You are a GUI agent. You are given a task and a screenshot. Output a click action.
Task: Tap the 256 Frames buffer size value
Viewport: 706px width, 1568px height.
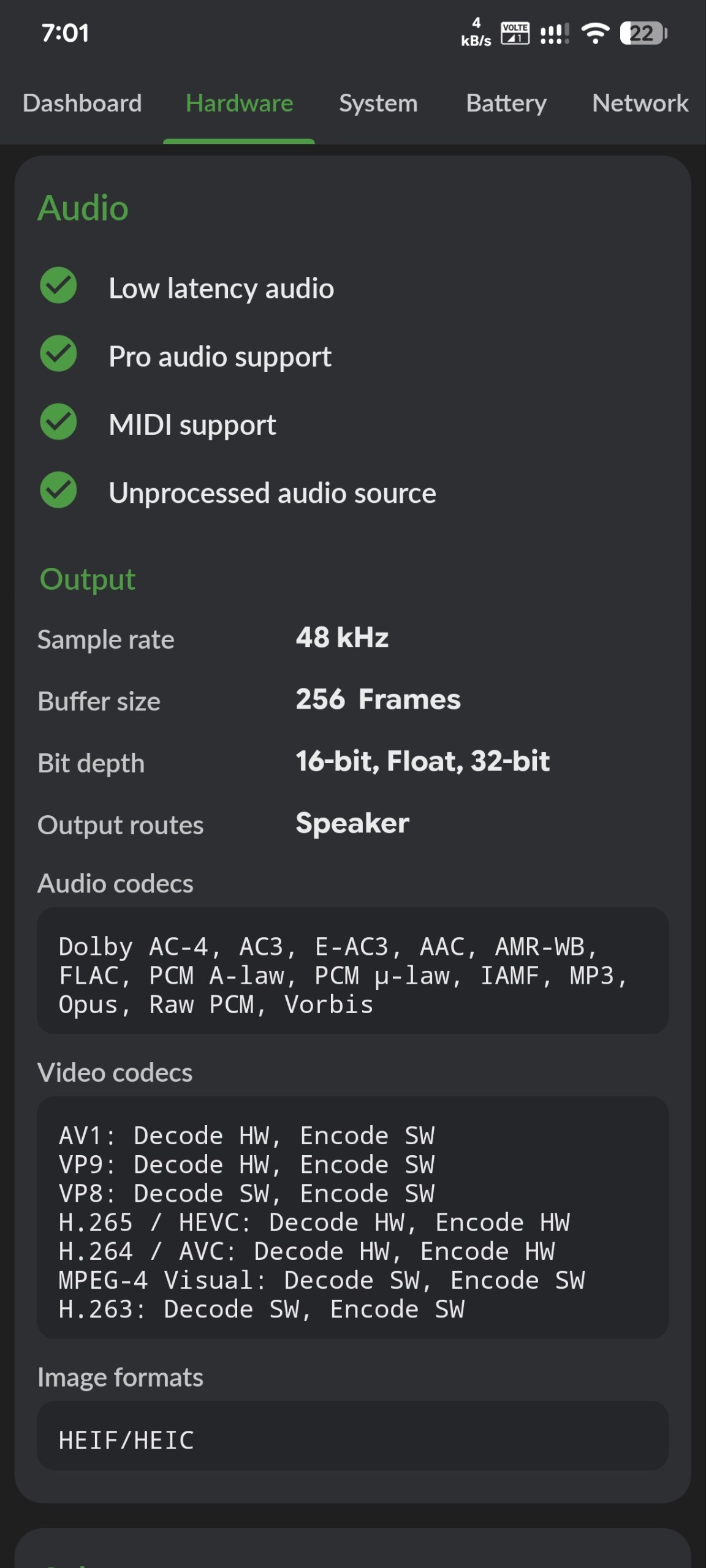click(x=378, y=699)
